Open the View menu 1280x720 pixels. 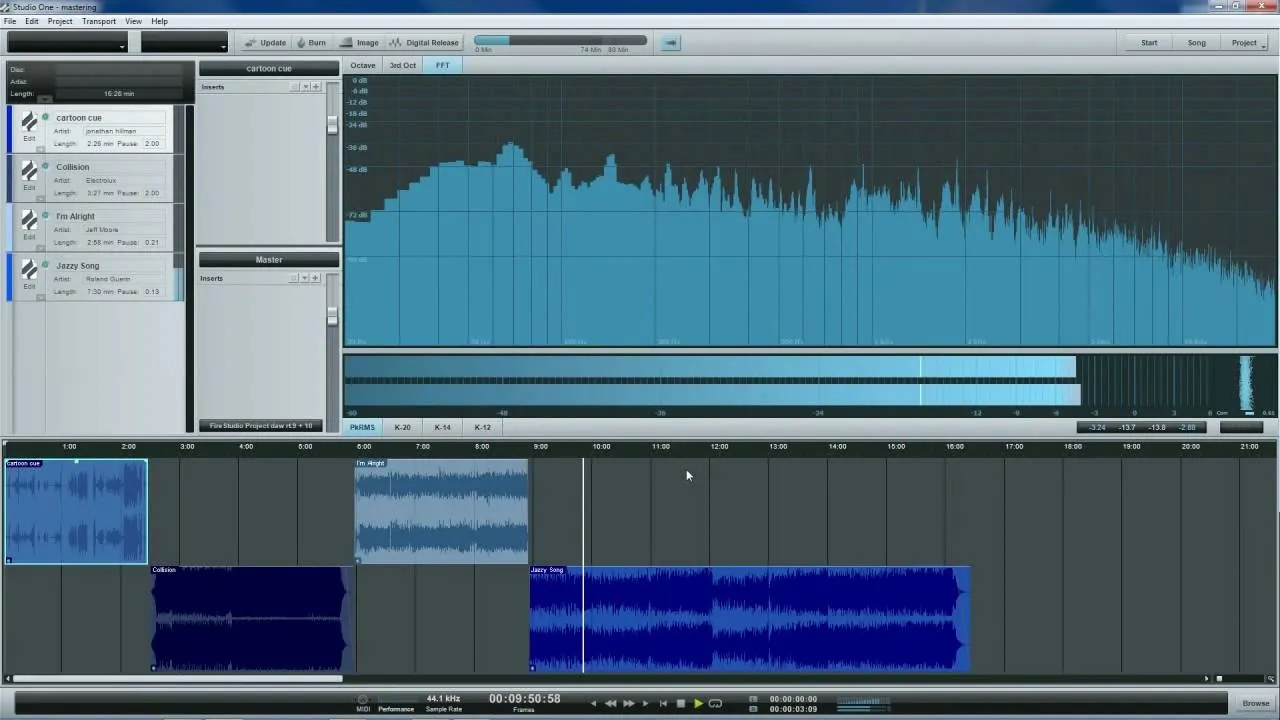click(133, 21)
